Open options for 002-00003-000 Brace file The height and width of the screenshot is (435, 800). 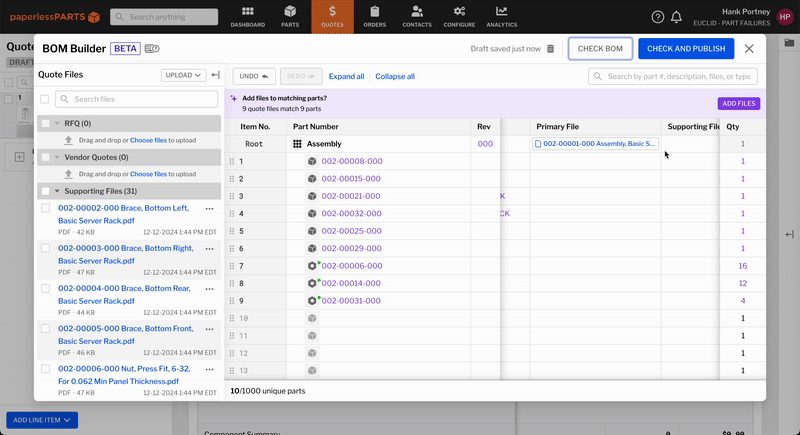[209, 249]
